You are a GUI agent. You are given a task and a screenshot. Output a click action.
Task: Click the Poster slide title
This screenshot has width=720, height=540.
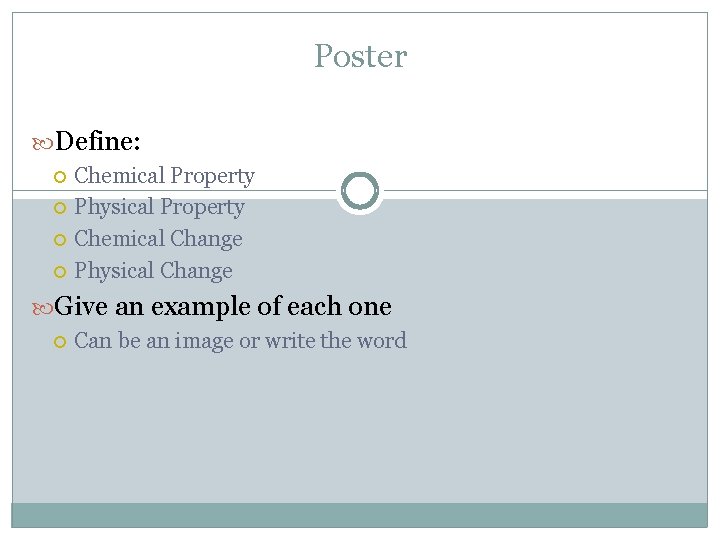(360, 56)
